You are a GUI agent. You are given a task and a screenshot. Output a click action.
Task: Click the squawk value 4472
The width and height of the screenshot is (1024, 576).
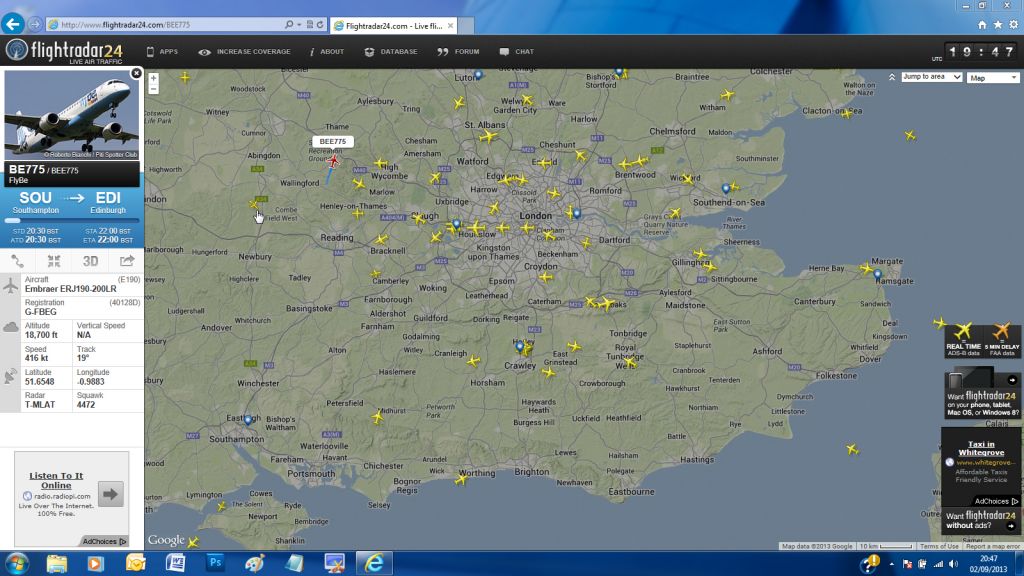[x=86, y=405]
